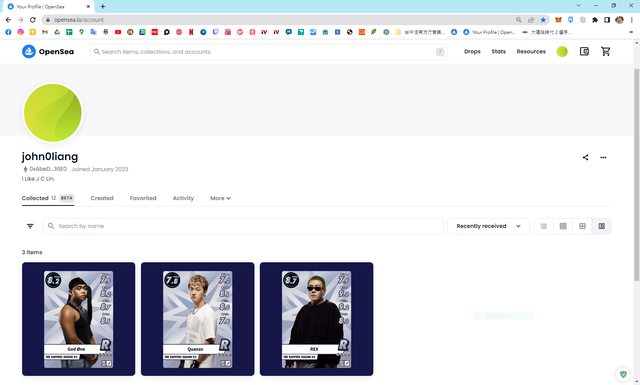Click the green account avatar in header
The width and height of the screenshot is (640, 385).
click(x=562, y=51)
